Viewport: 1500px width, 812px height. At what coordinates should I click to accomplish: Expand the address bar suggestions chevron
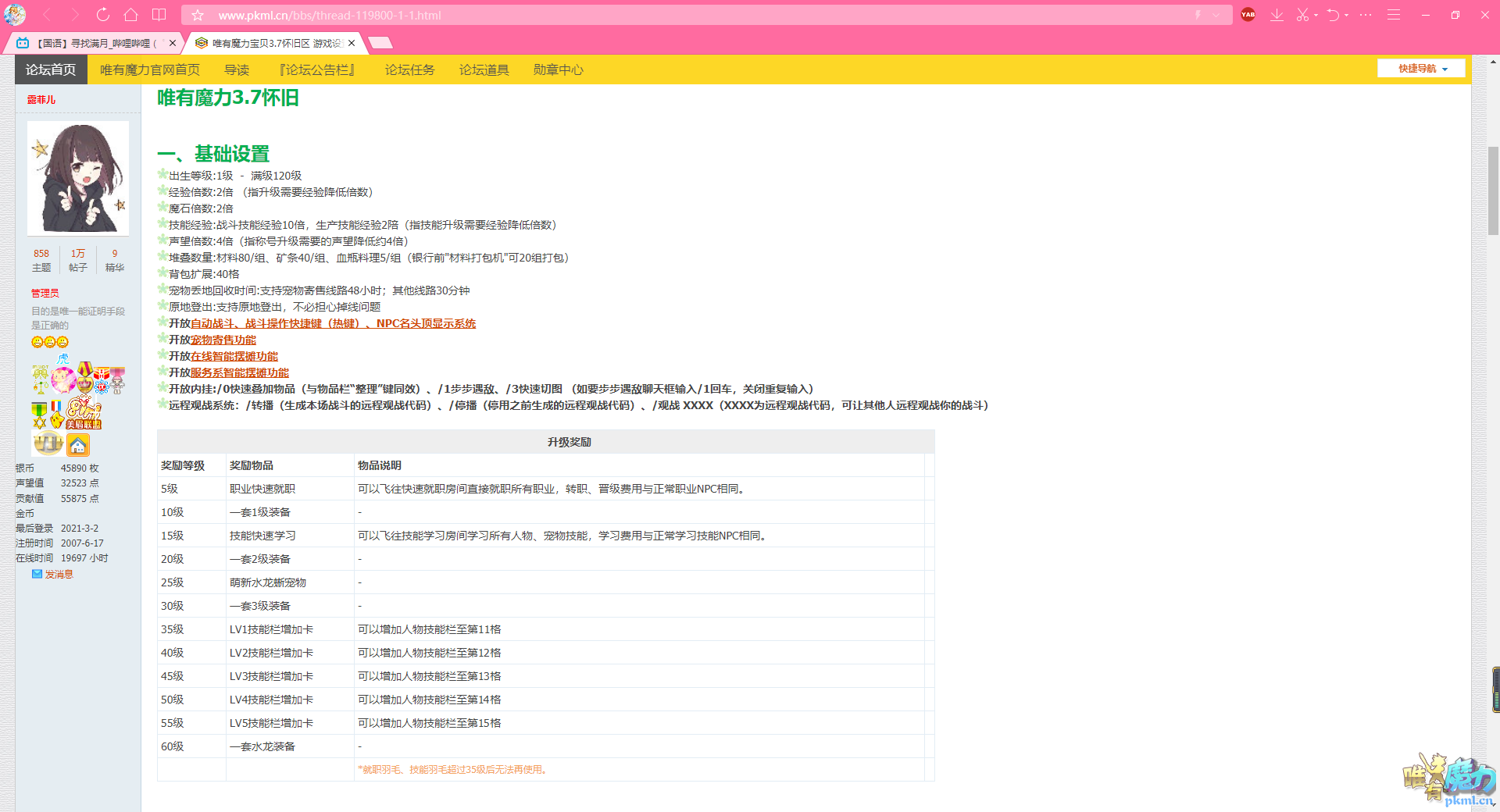click(x=1216, y=15)
